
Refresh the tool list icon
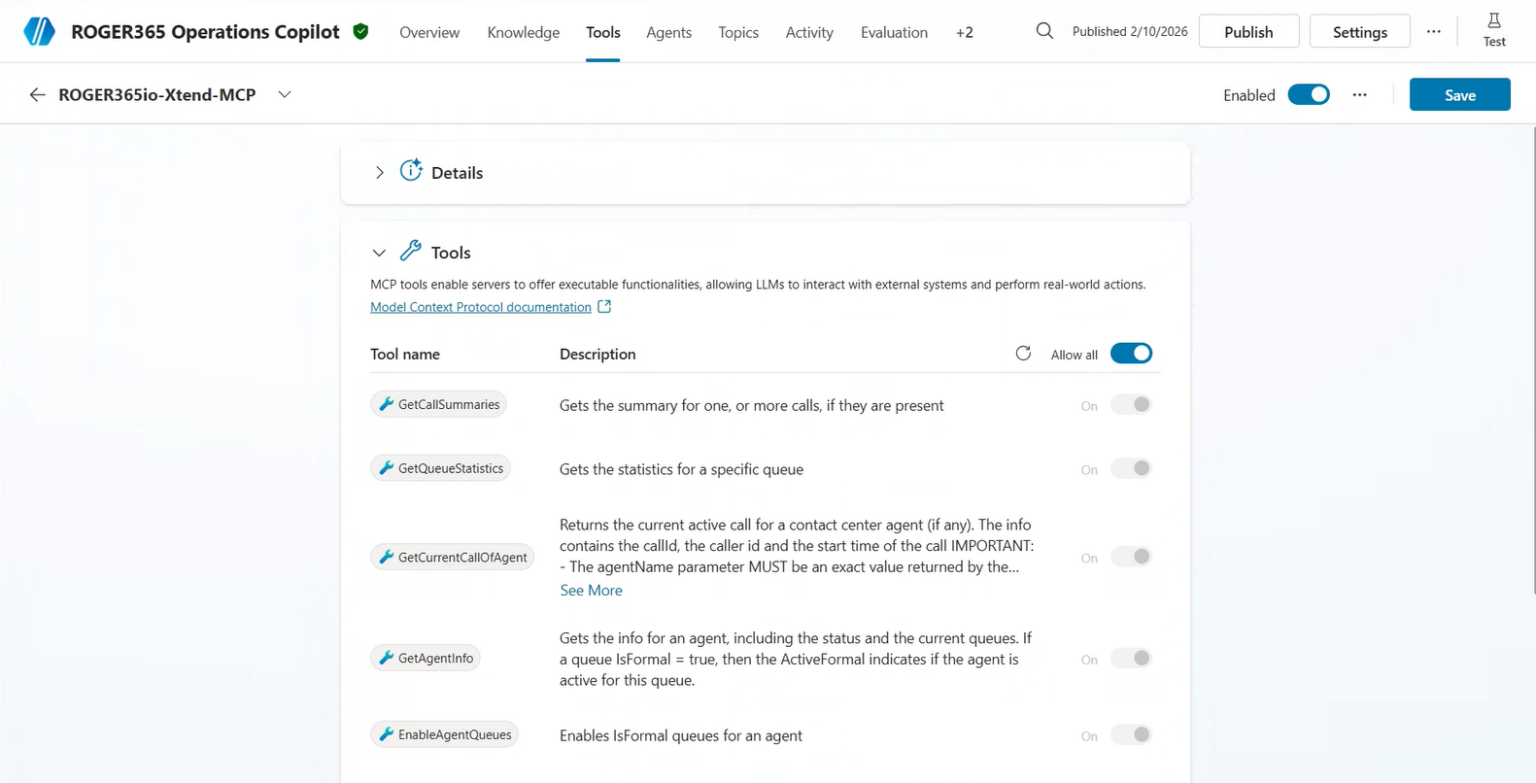point(1023,353)
